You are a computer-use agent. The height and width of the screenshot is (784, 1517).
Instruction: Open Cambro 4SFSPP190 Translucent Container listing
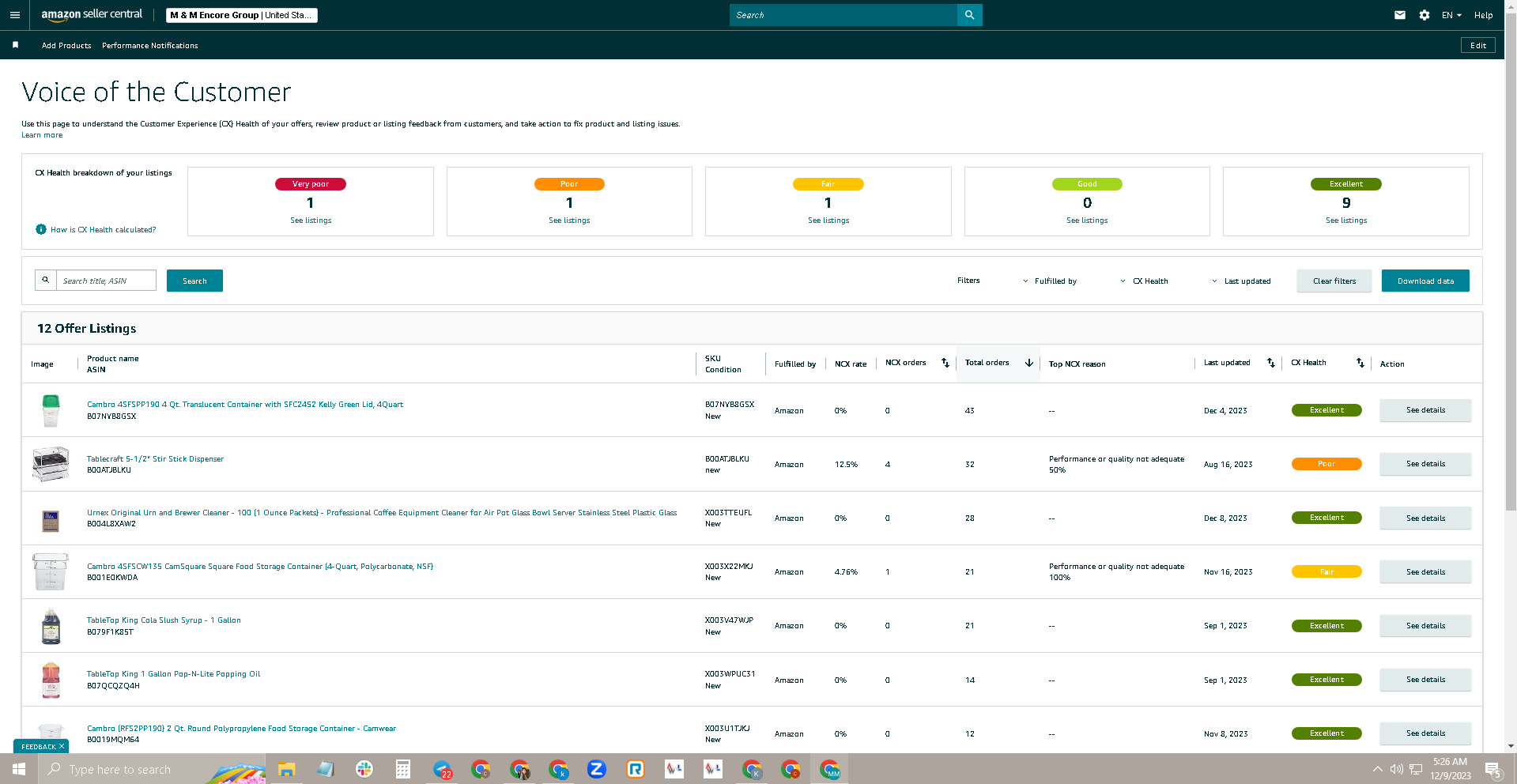coord(245,405)
